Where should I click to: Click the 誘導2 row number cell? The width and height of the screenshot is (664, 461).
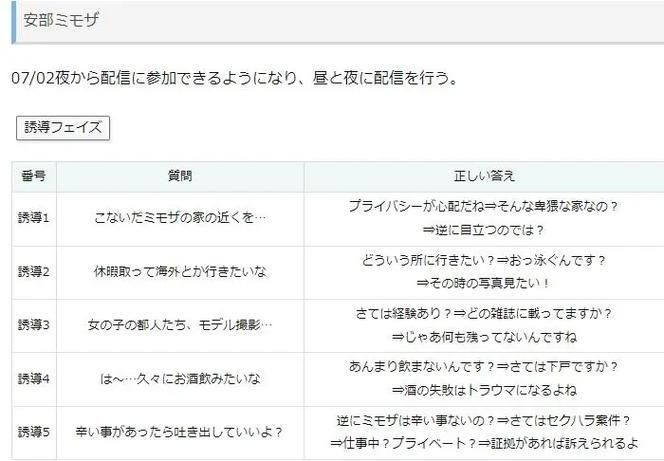point(34,272)
